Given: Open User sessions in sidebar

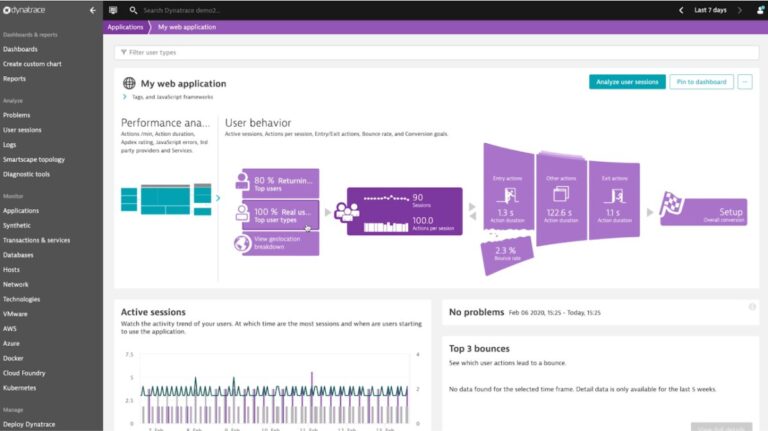Looking at the screenshot, I should (22, 130).
